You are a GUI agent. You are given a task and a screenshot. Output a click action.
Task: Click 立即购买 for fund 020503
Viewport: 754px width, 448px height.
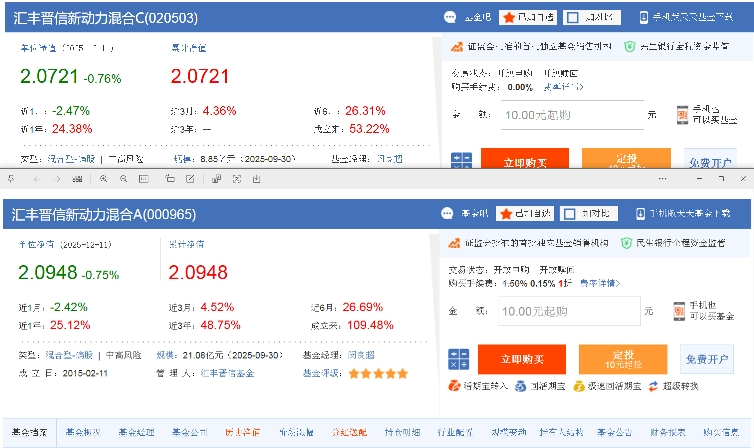[525, 159]
